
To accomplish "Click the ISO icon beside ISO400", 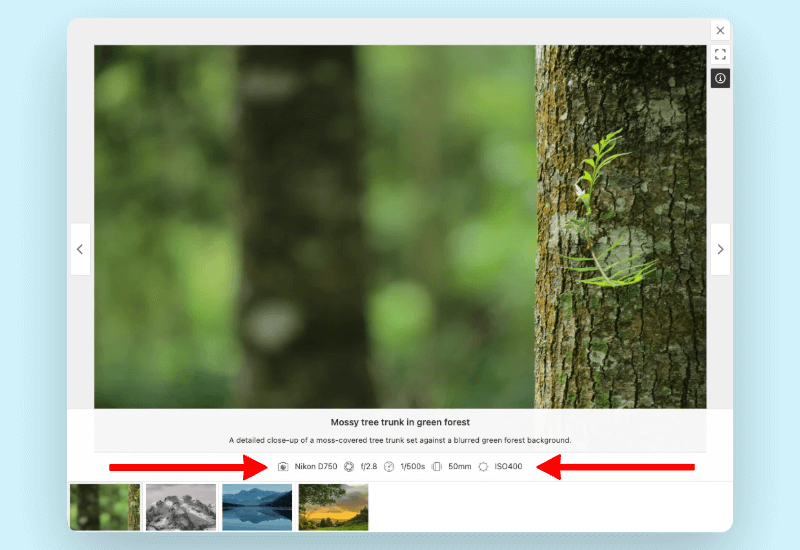I will point(483,467).
